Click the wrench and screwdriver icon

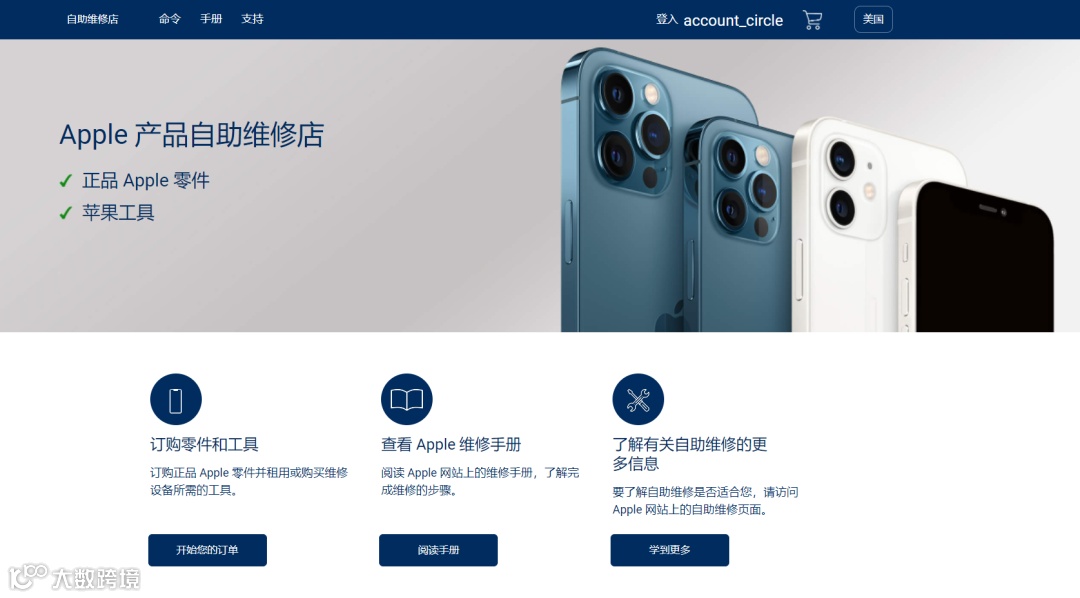(x=638, y=400)
